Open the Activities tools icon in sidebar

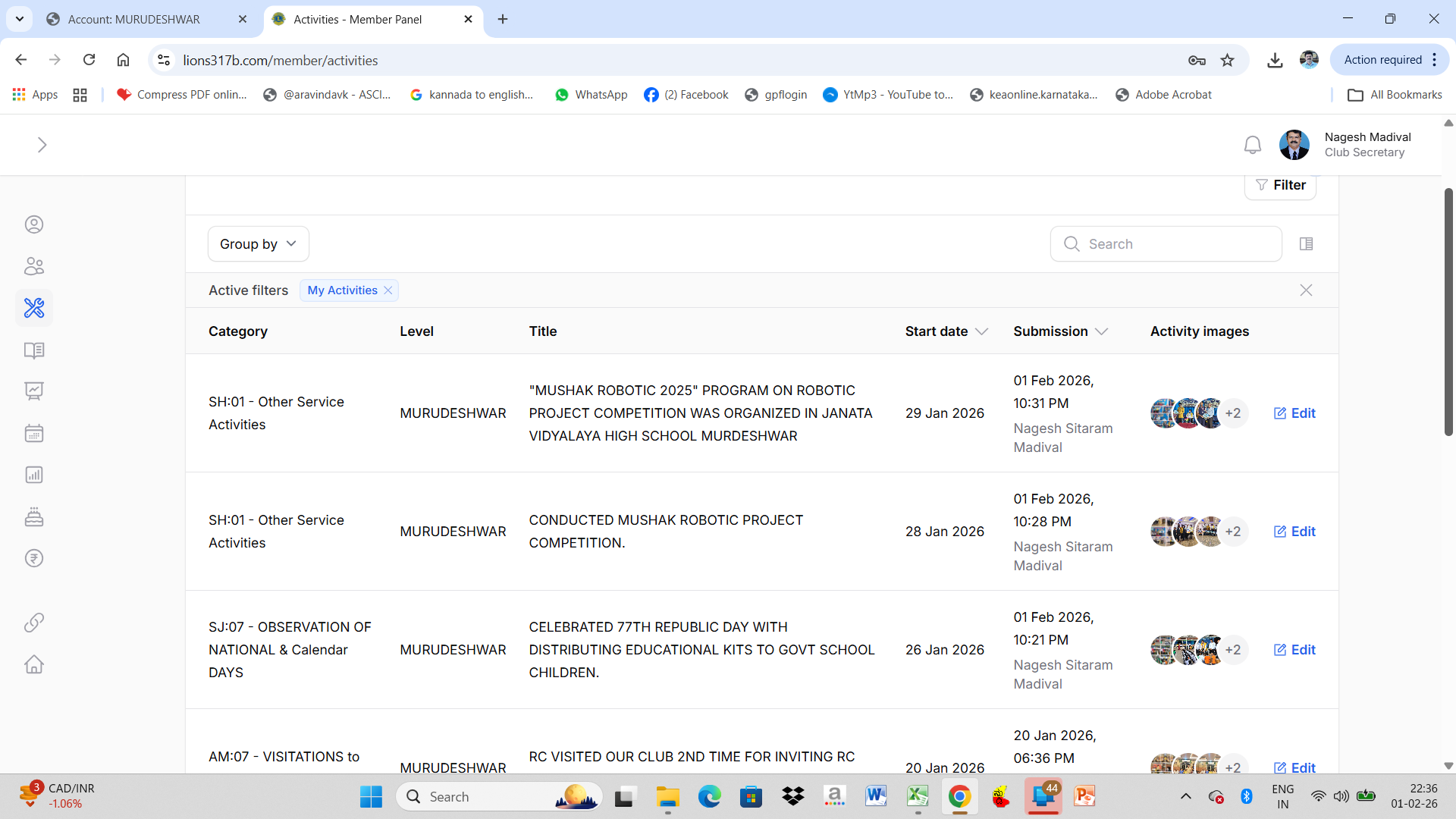click(33, 308)
